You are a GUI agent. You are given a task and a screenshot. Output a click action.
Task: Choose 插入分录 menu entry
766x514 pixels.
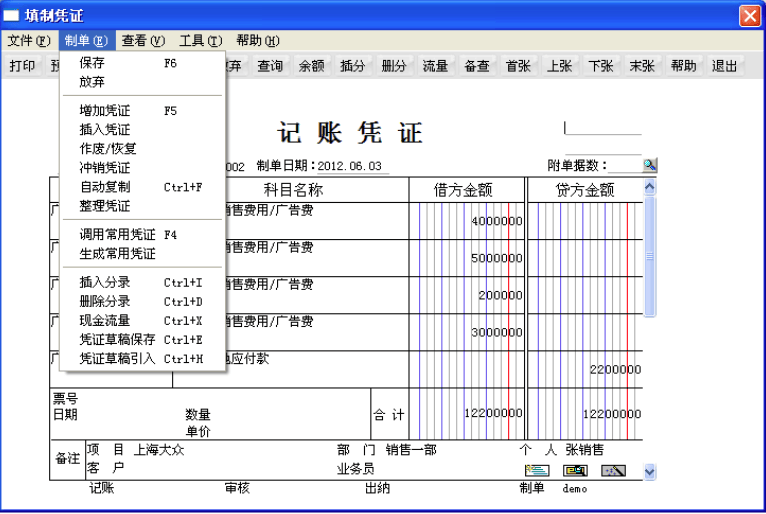(142, 282)
